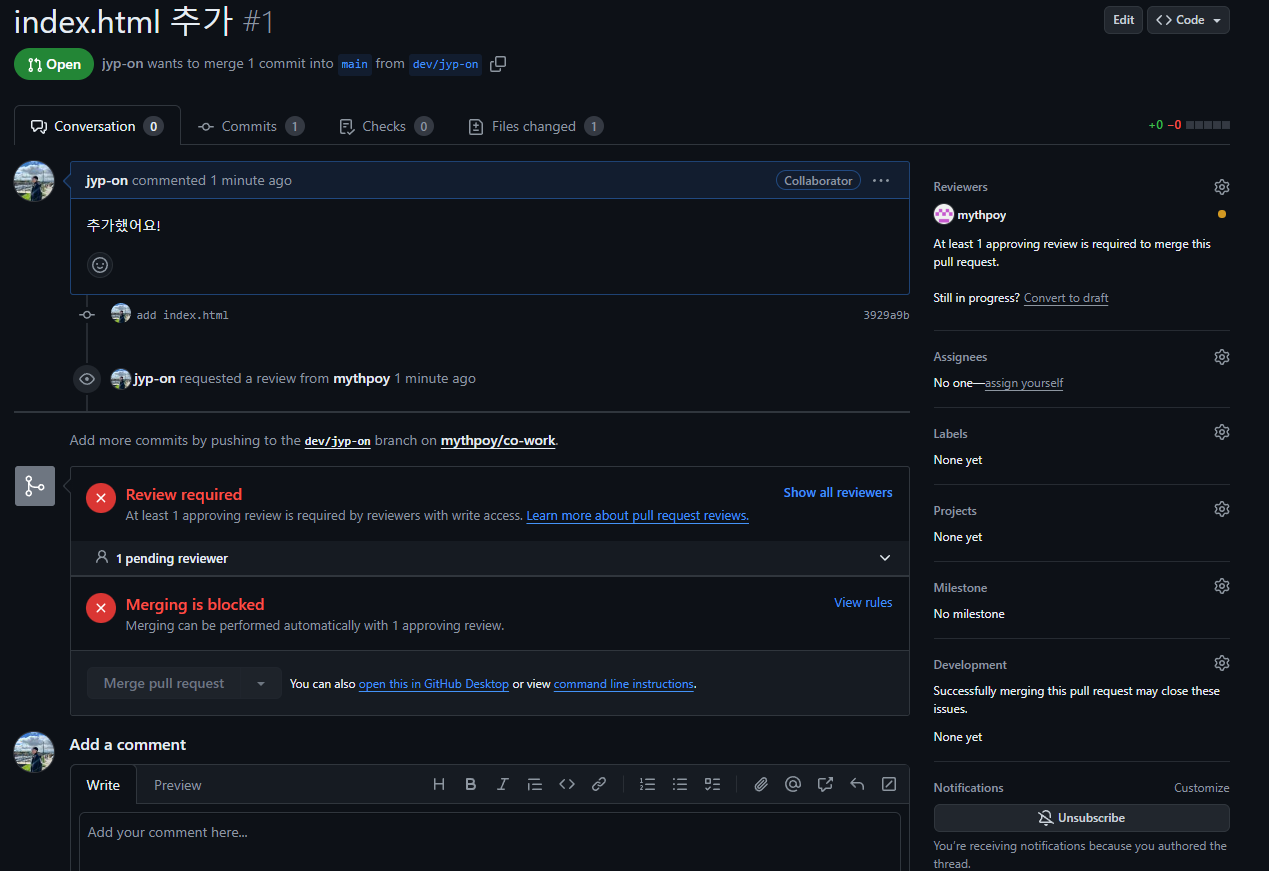The image size is (1269, 871).
Task: Open the Checks tab
Action: point(385,126)
